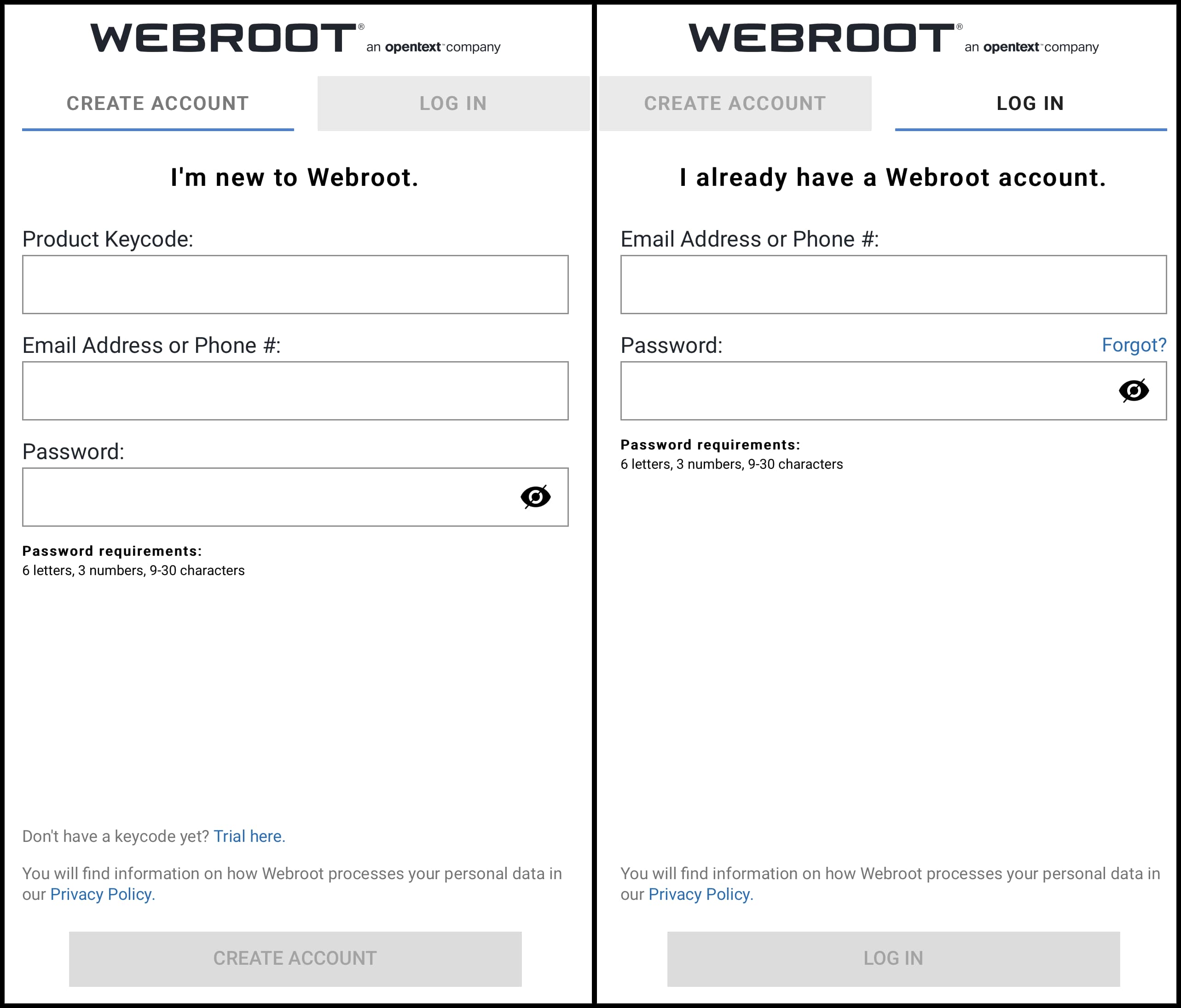1181x1008 pixels.
Task: Click the Webroot logo in the left panel
Action: click(223, 38)
